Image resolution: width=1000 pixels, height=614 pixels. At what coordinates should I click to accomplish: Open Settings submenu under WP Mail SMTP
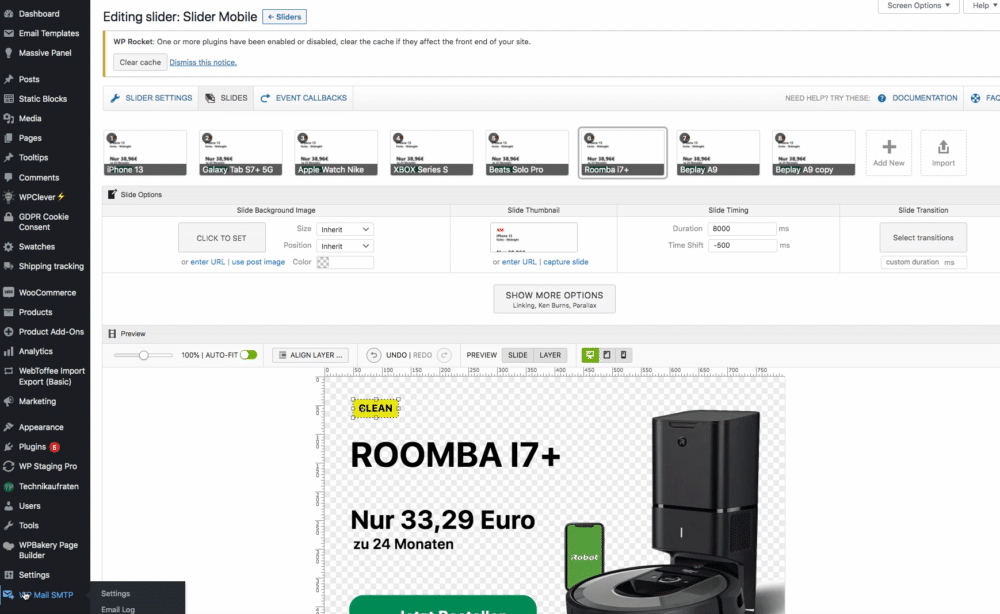[115, 594]
